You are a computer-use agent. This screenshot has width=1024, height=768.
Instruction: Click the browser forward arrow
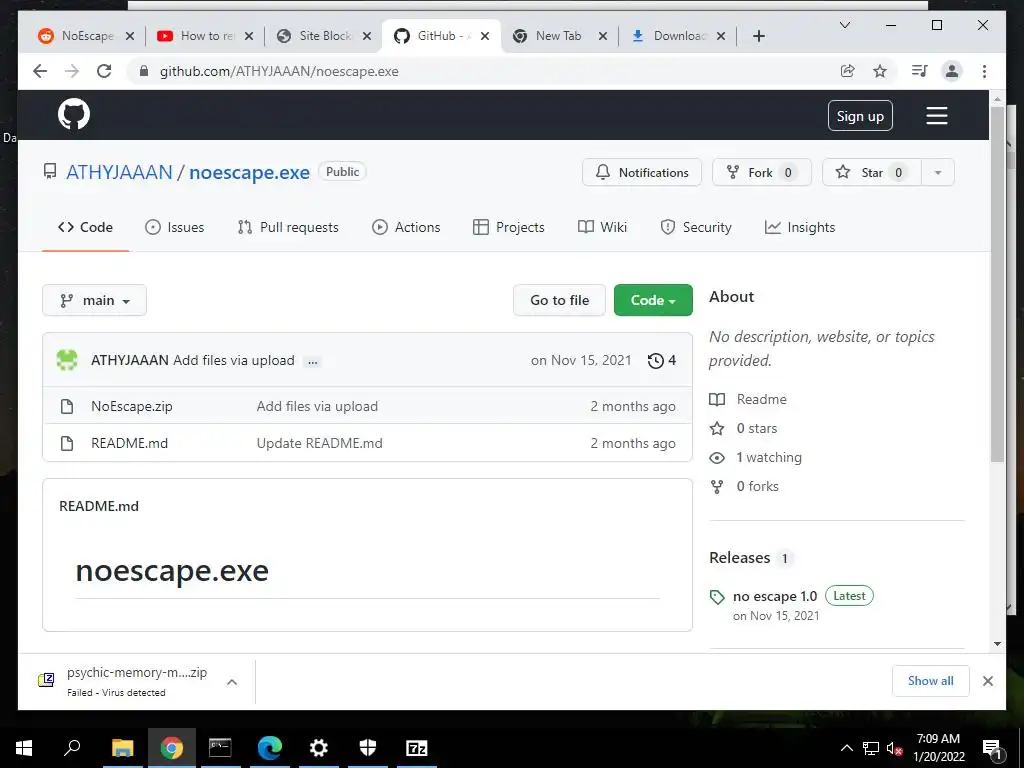point(72,71)
